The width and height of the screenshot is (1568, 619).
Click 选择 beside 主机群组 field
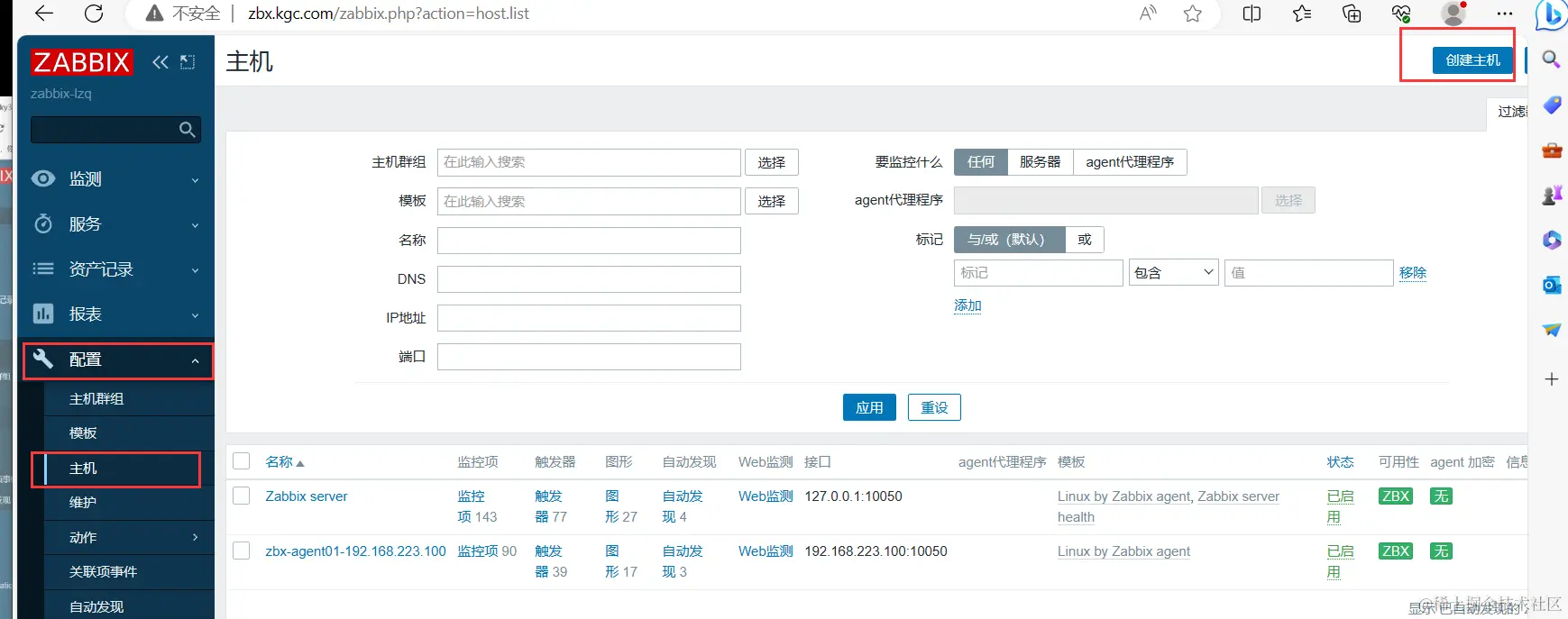772,162
